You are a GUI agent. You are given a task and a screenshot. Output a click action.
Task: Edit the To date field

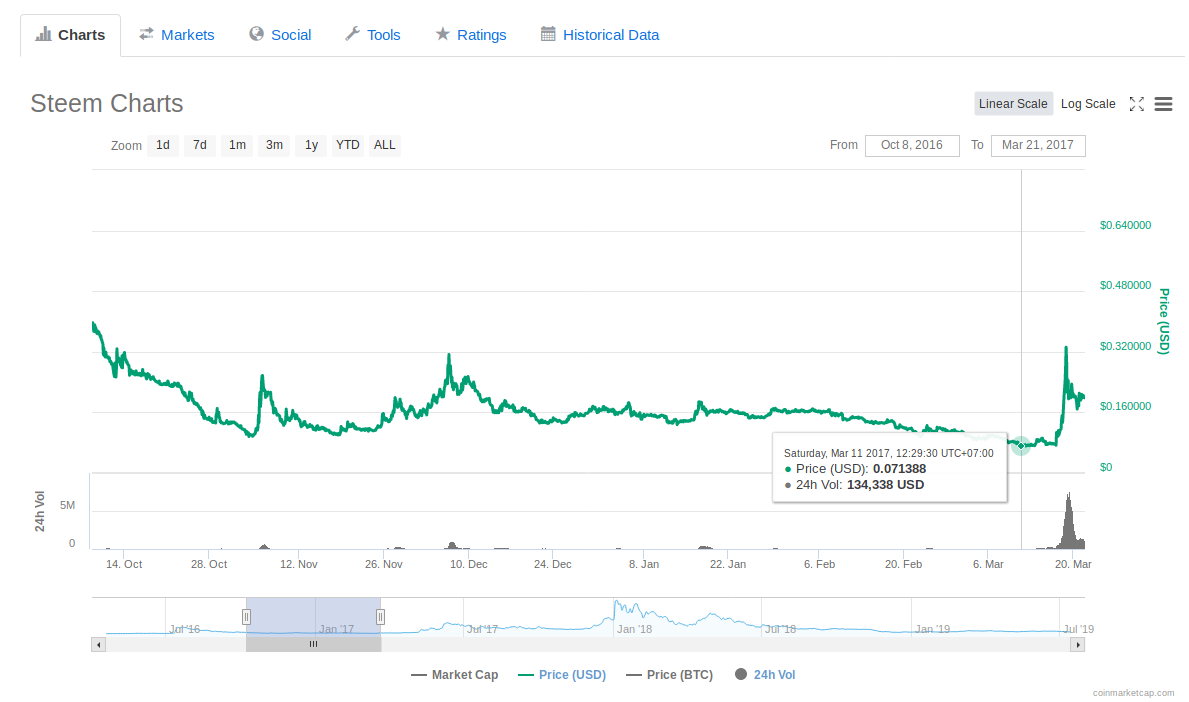[x=1038, y=146]
